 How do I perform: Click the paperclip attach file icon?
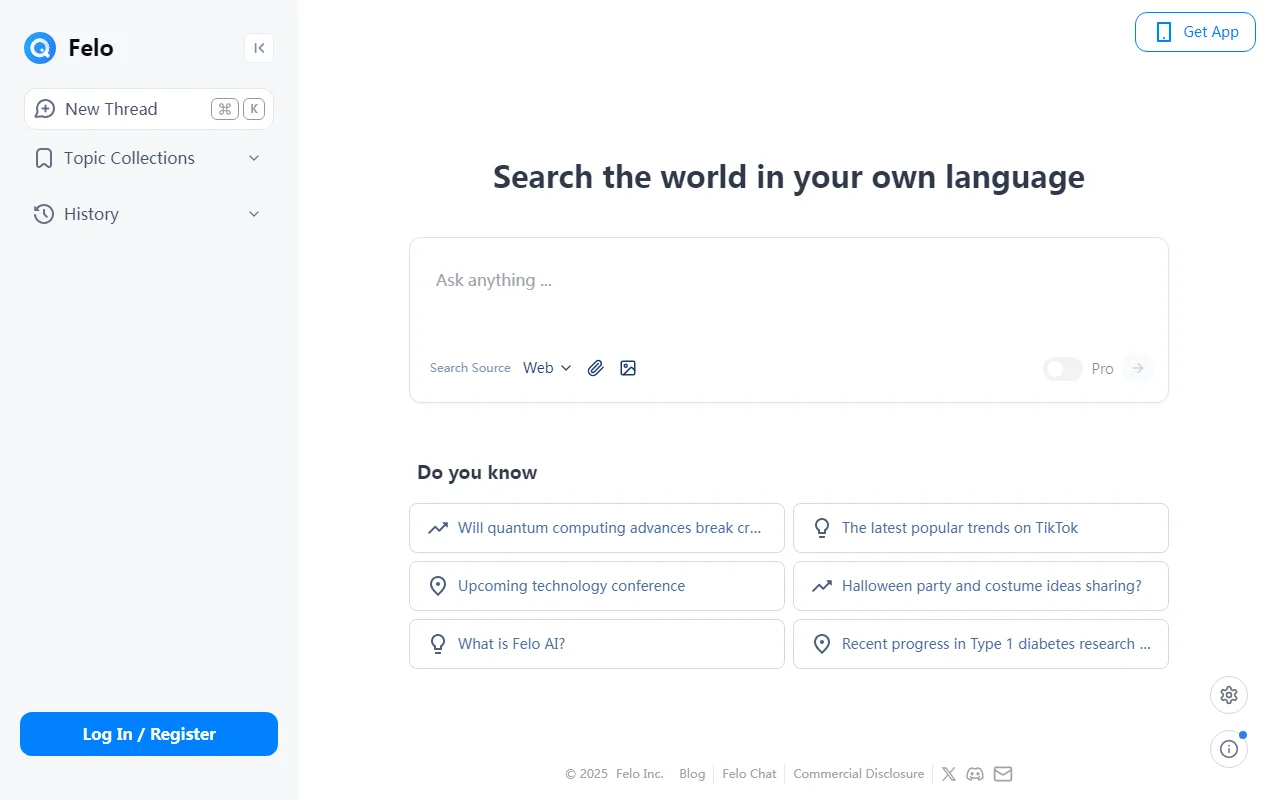point(596,368)
